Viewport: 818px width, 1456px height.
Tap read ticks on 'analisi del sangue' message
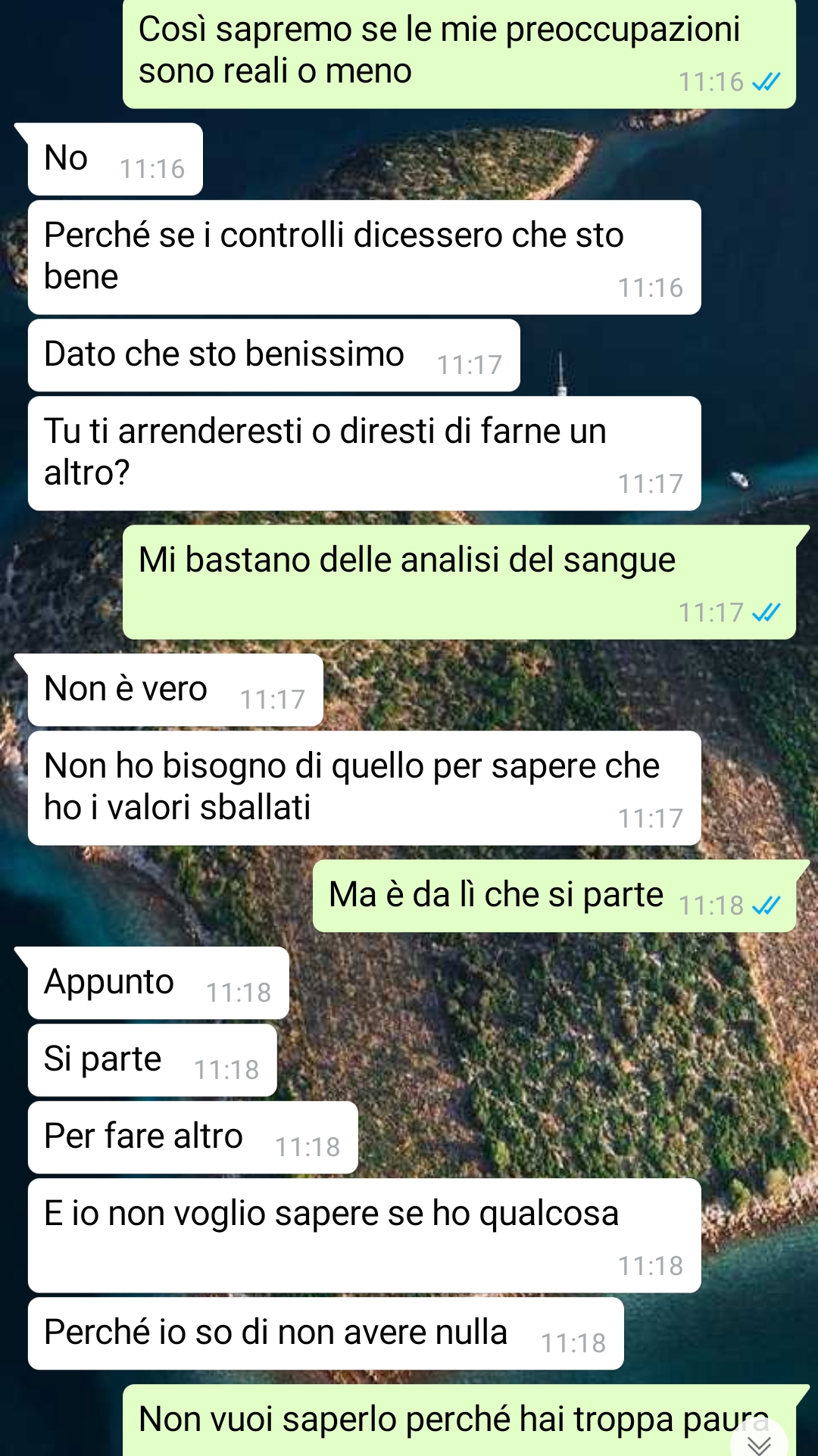tap(766, 612)
